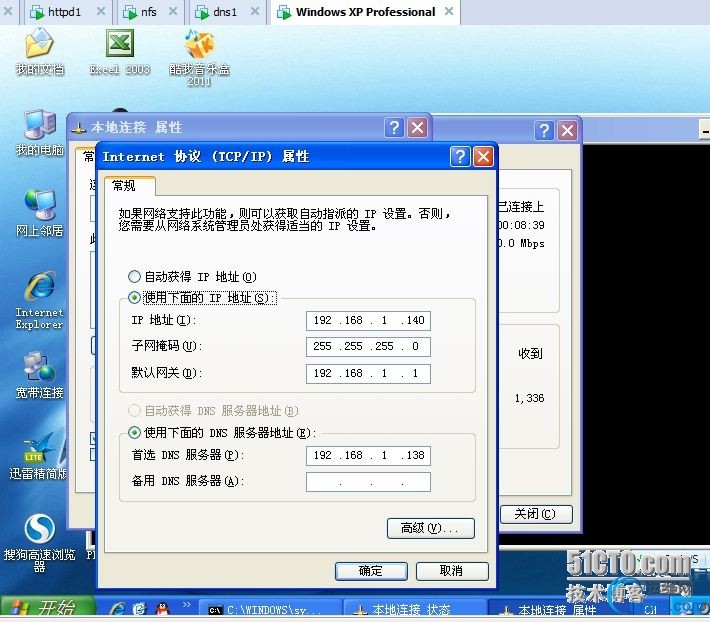Click 关闭 button in 本地连接 状态 window
The height and width of the screenshot is (622, 710).
coord(536,514)
